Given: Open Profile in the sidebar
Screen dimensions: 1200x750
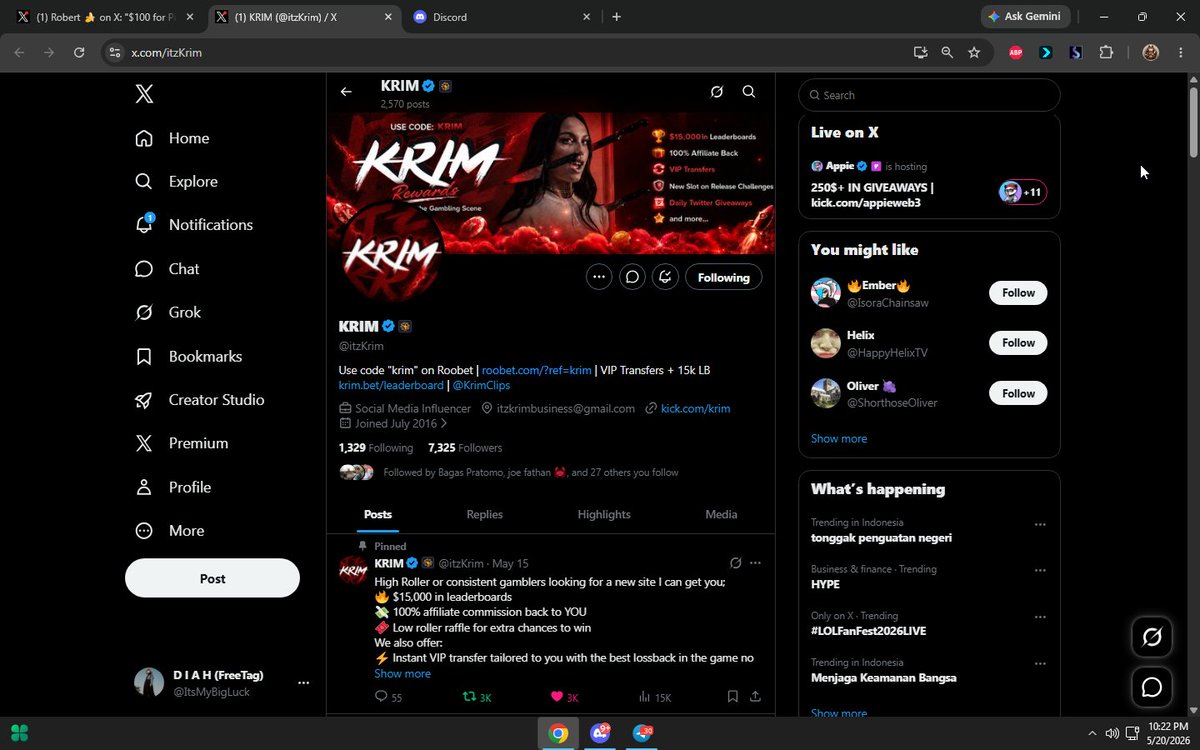Looking at the screenshot, I should [173, 487].
